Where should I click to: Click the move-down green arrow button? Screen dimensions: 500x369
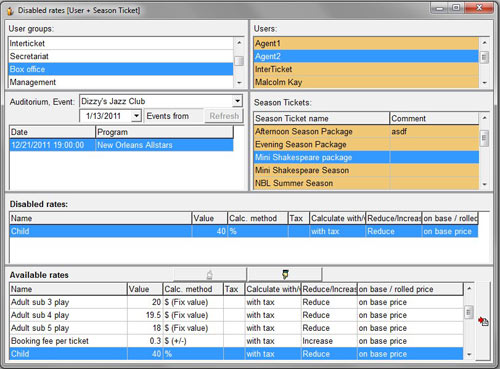(x=285, y=274)
